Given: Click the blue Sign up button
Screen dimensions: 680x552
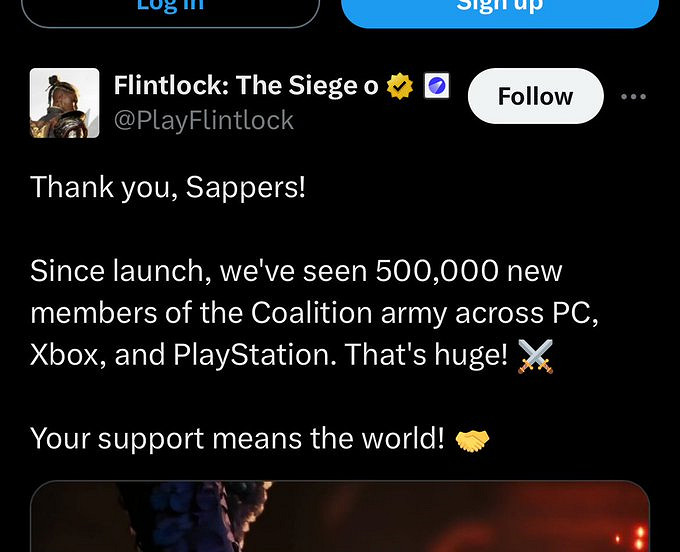Looking at the screenshot, I should tap(500, 11).
